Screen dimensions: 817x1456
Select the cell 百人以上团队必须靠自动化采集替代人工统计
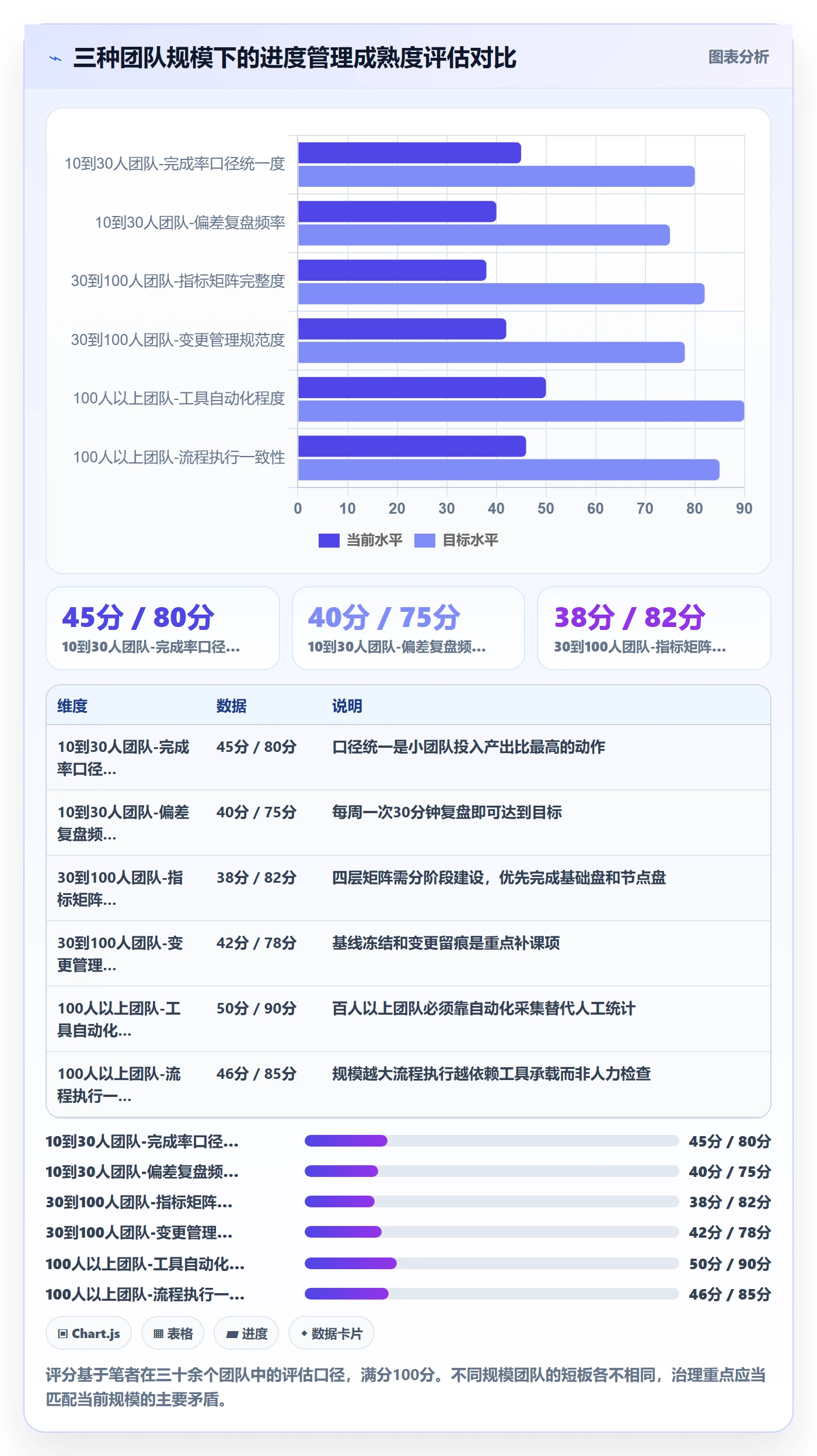coord(484,1008)
